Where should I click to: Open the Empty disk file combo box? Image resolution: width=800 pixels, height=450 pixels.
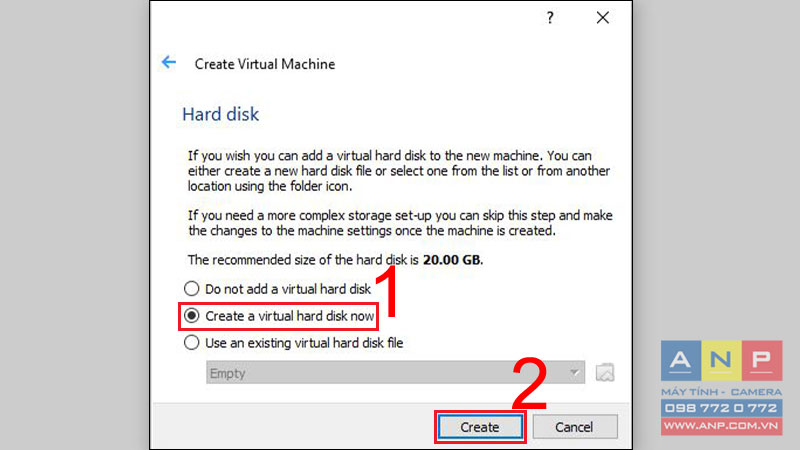click(395, 372)
